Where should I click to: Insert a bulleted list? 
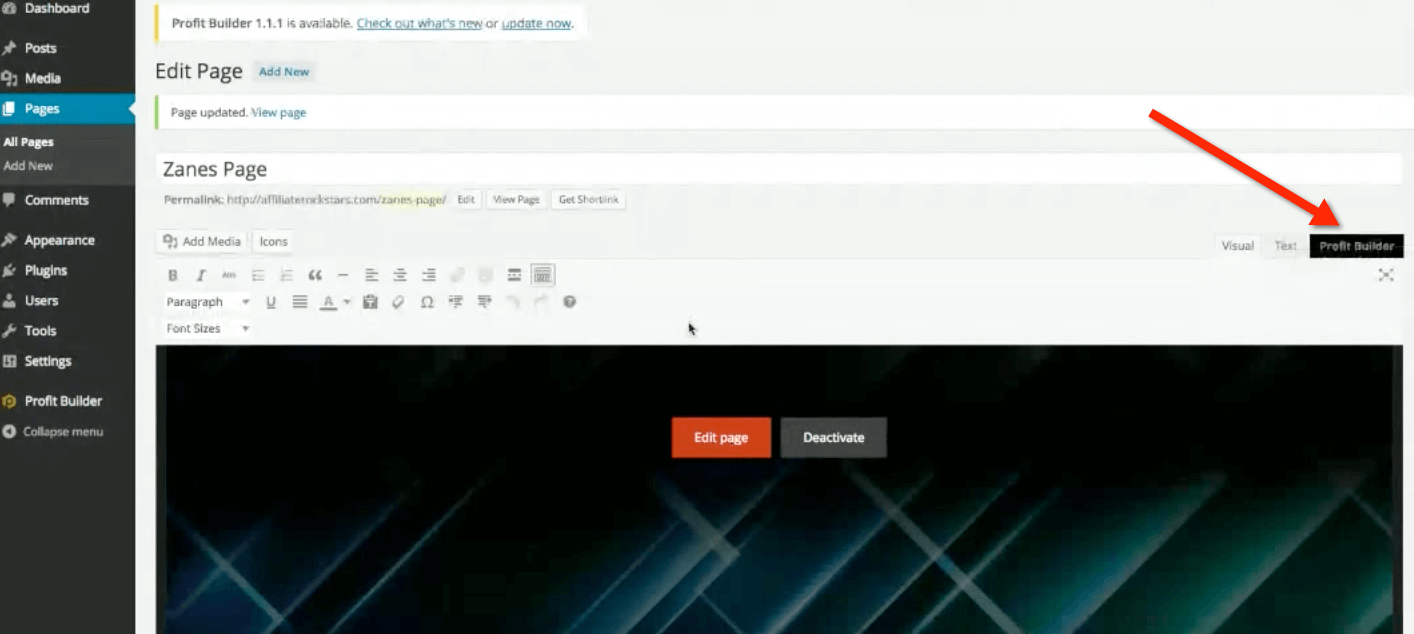click(258, 275)
